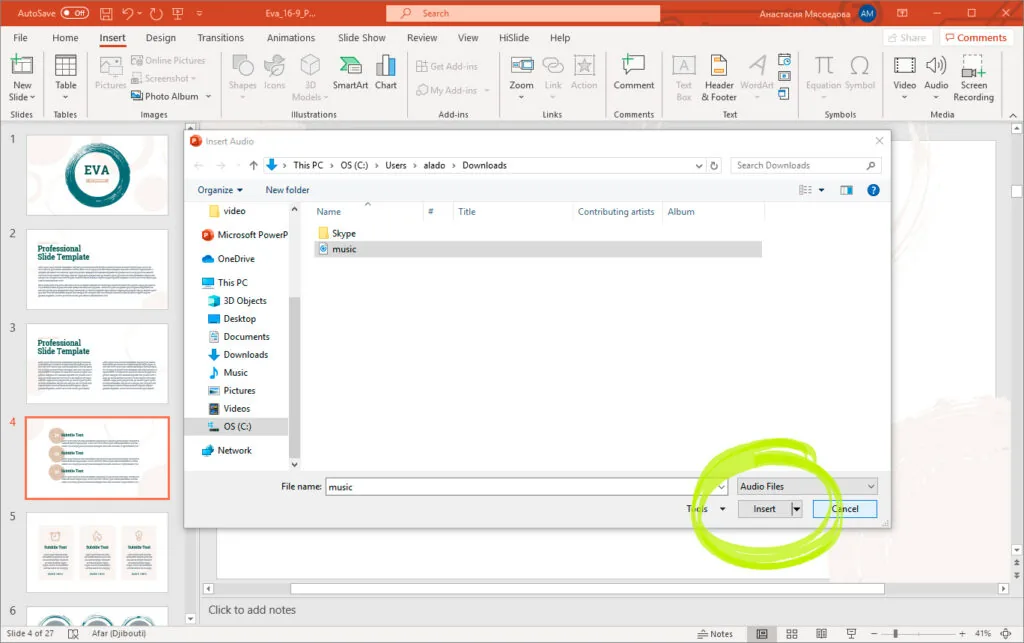Go up one folder level arrow
The height and width of the screenshot is (643, 1024).
pos(253,166)
